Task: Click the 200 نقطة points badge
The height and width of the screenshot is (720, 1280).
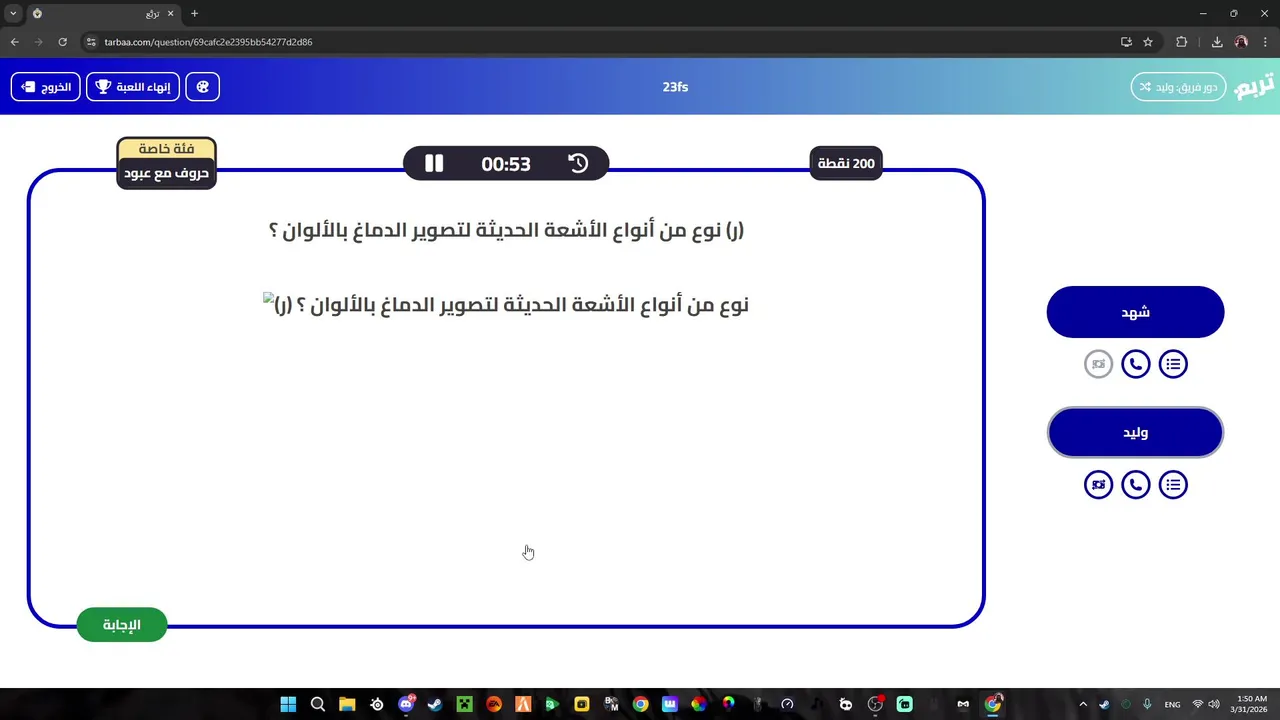Action: click(x=846, y=163)
